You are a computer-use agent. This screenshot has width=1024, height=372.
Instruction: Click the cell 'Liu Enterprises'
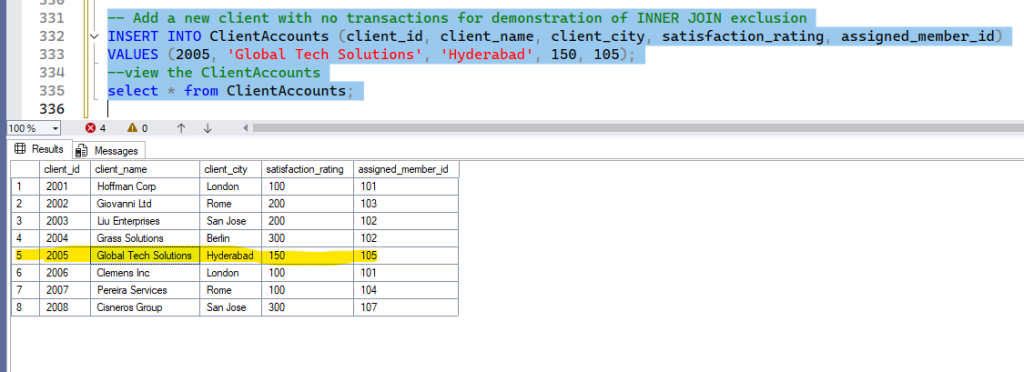tap(145, 221)
